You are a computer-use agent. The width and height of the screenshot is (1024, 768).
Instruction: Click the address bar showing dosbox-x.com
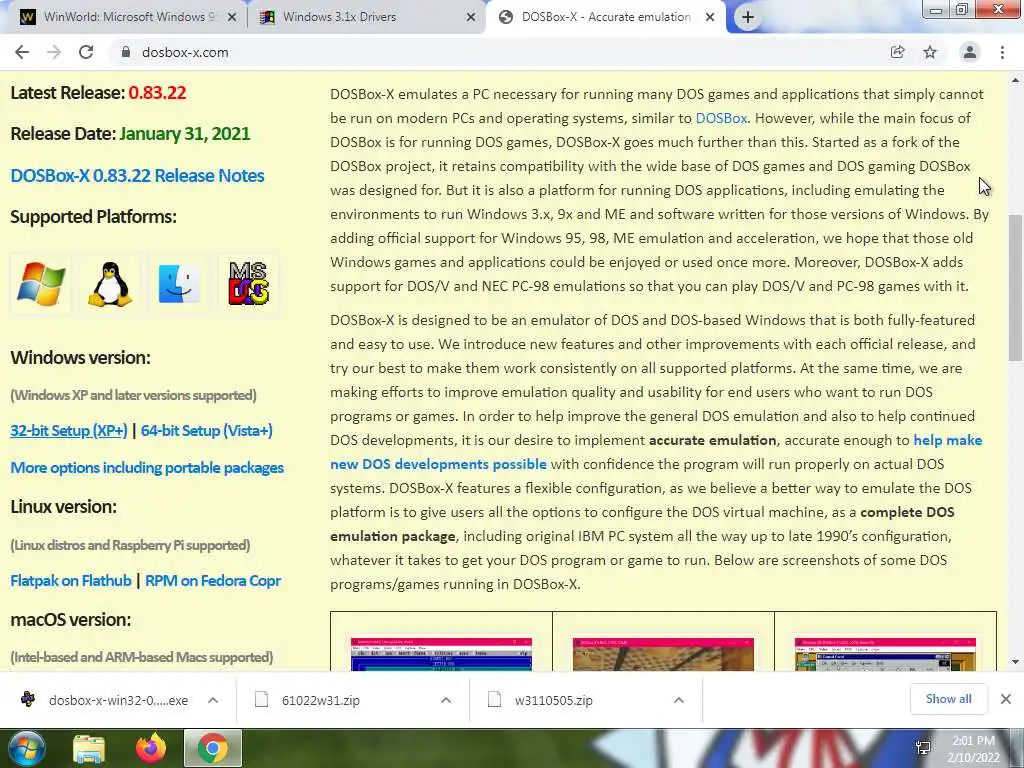click(x=496, y=52)
